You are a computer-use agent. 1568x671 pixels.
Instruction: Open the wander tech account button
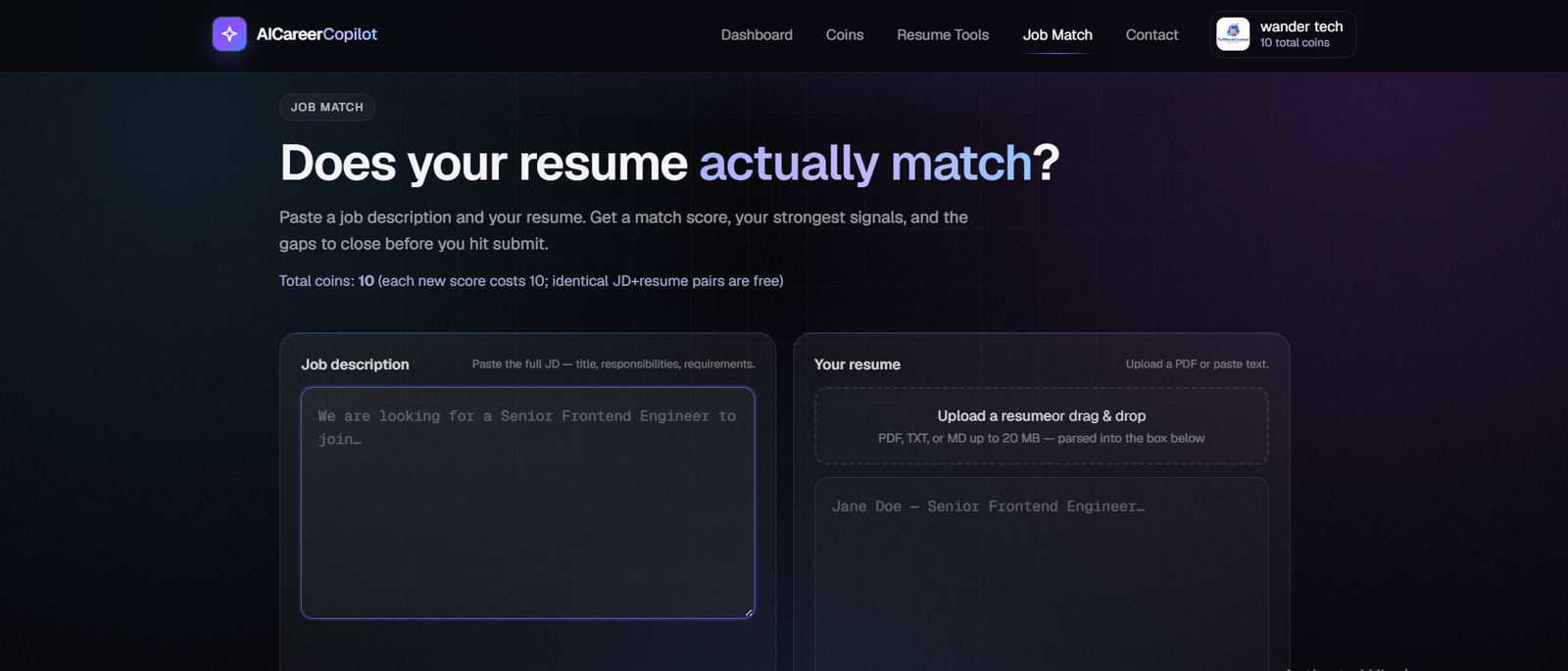[x=1283, y=34]
